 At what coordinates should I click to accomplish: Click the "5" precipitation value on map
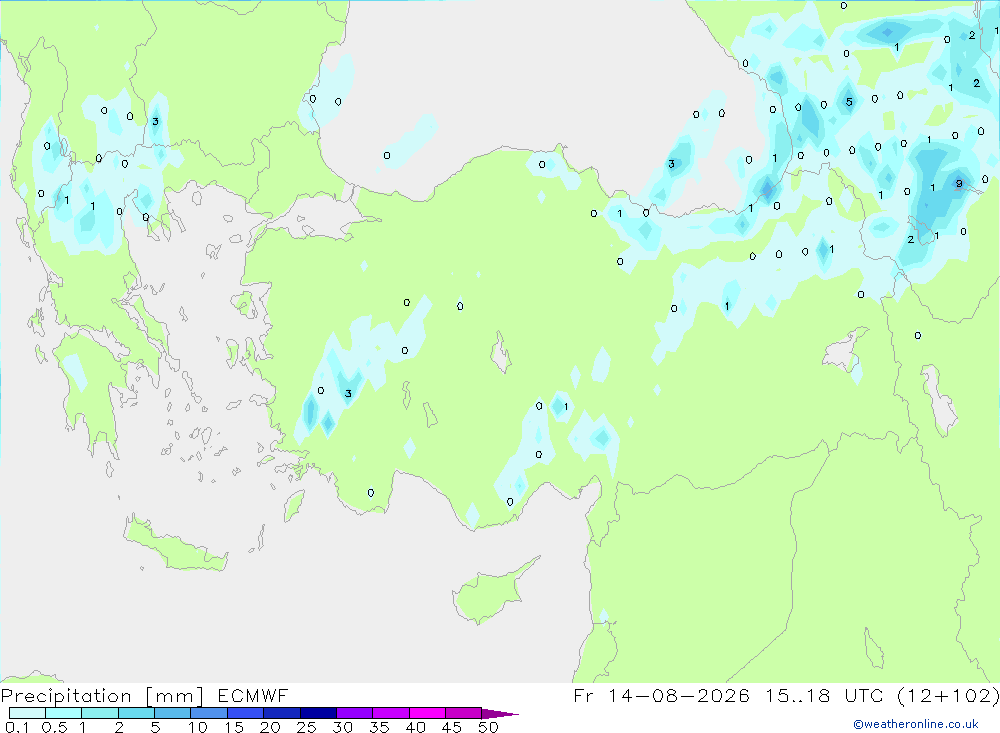[x=849, y=102]
